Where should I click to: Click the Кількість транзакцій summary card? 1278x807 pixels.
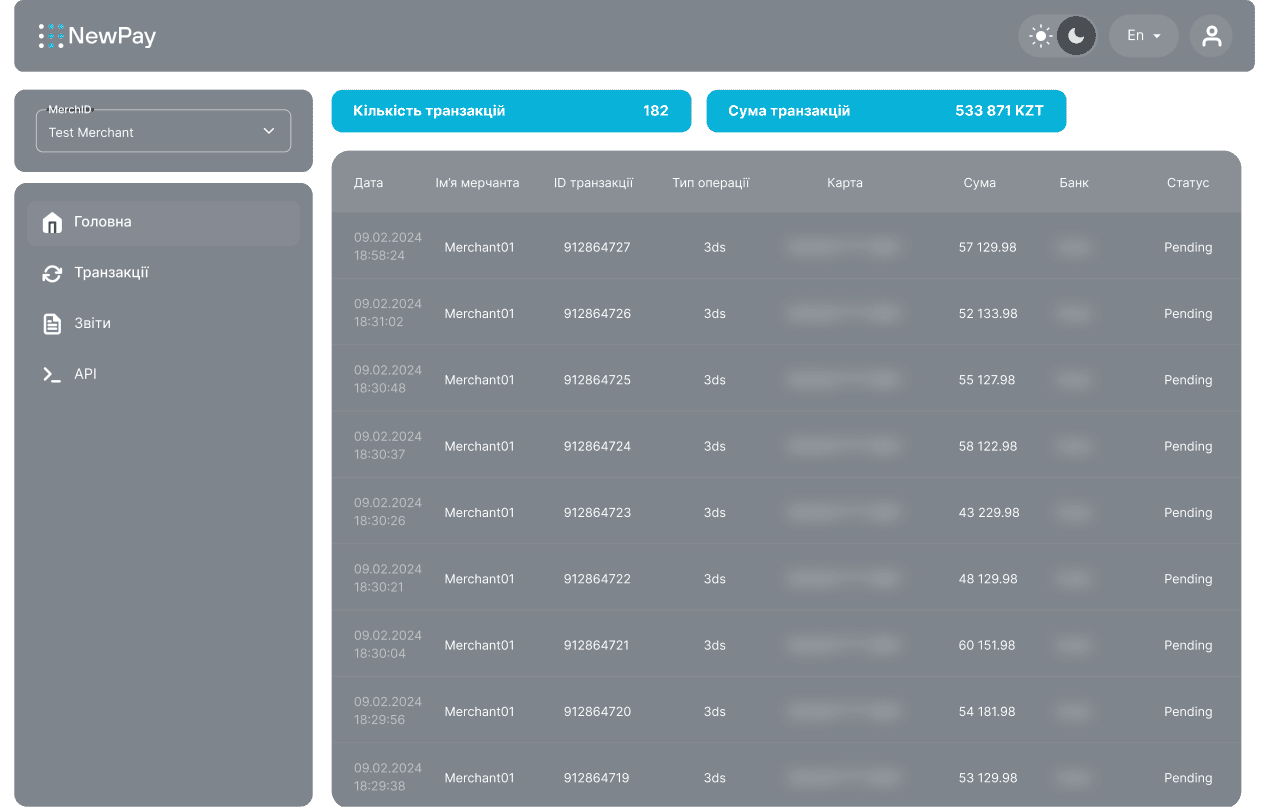[x=511, y=111]
